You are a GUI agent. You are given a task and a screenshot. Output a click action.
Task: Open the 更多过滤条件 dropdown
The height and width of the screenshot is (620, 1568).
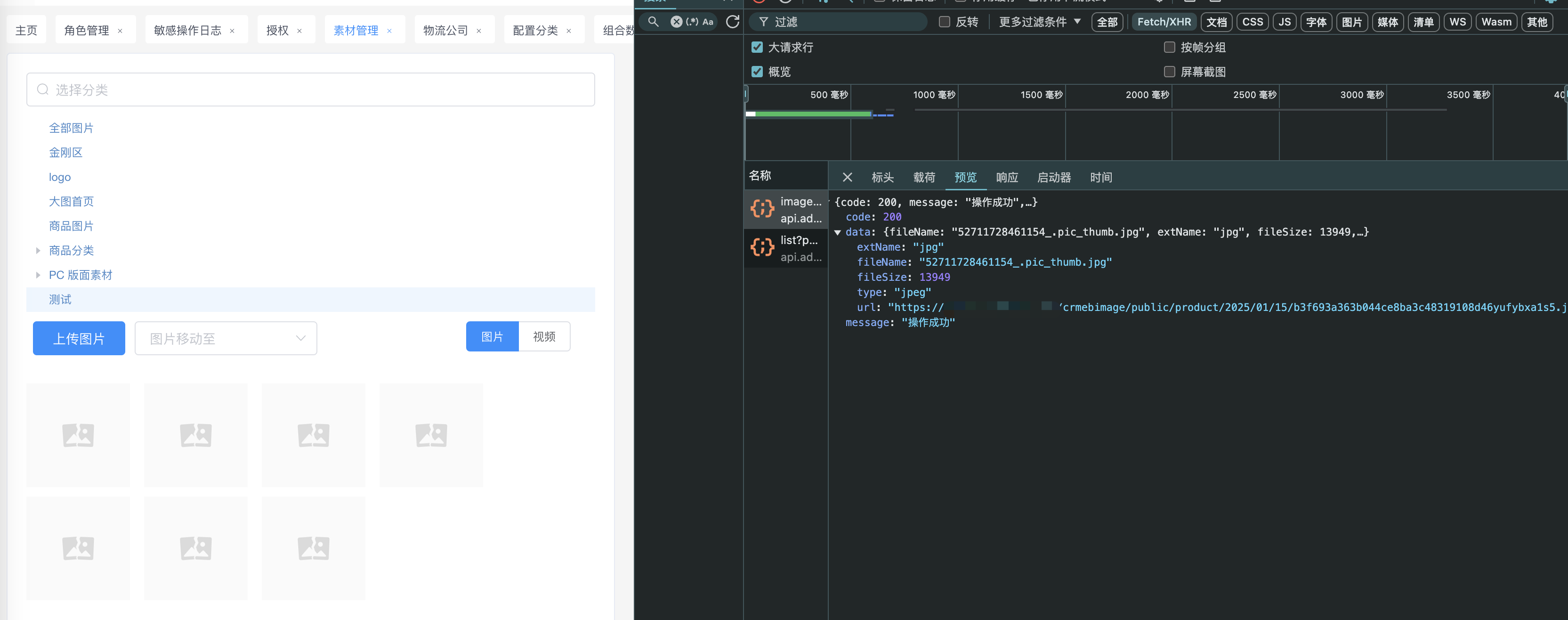click(1040, 22)
